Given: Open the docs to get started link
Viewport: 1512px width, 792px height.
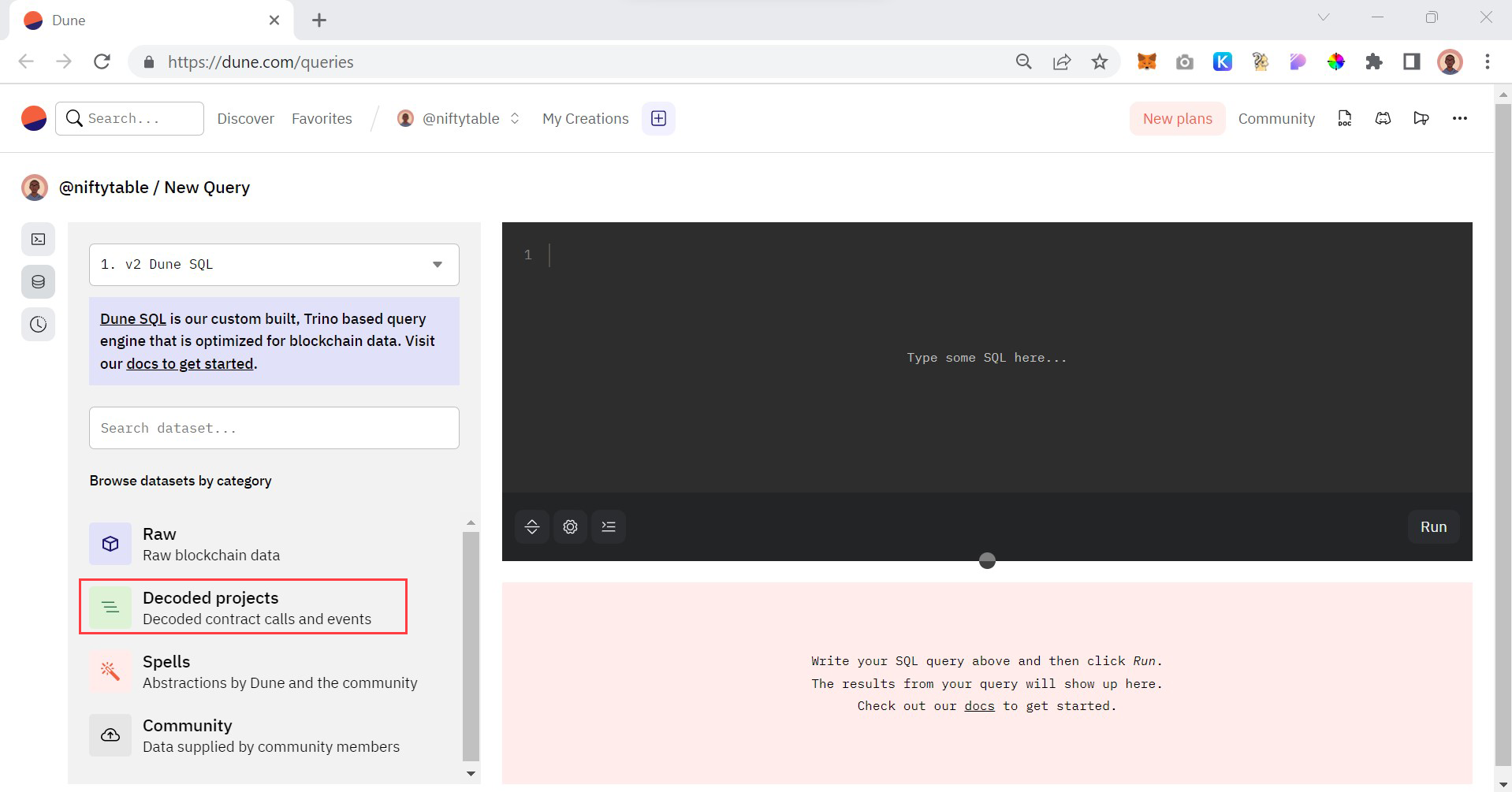Looking at the screenshot, I should tap(190, 363).
